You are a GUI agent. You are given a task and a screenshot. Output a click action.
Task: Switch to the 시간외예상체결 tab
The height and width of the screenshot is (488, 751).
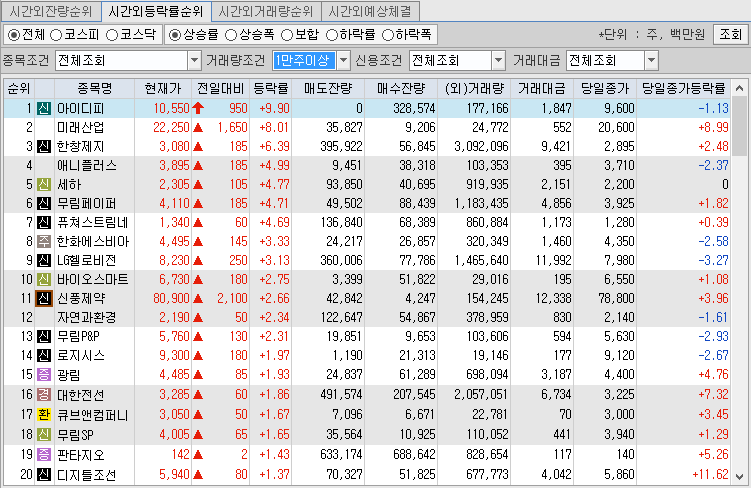click(x=370, y=11)
